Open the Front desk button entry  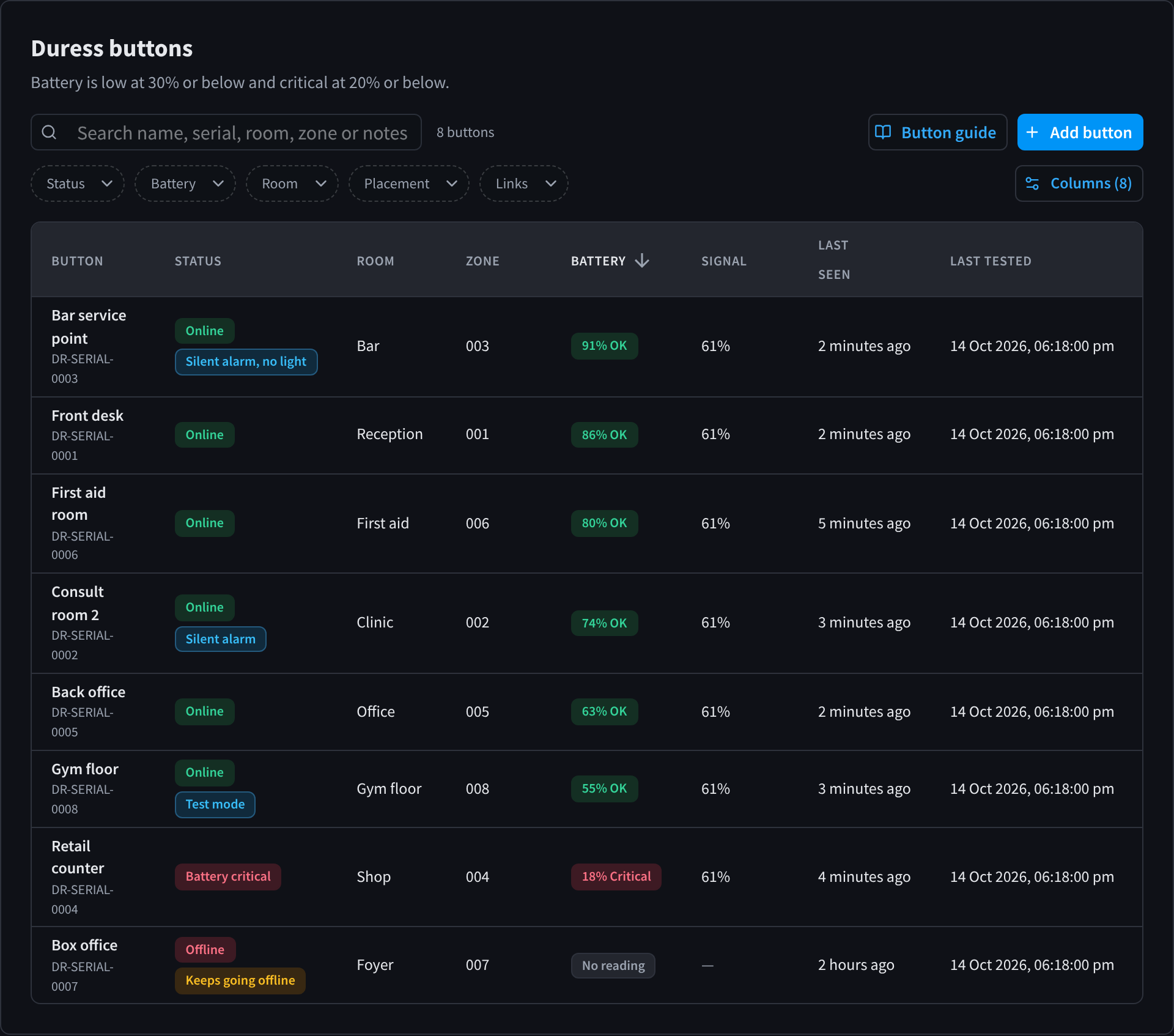coord(87,415)
